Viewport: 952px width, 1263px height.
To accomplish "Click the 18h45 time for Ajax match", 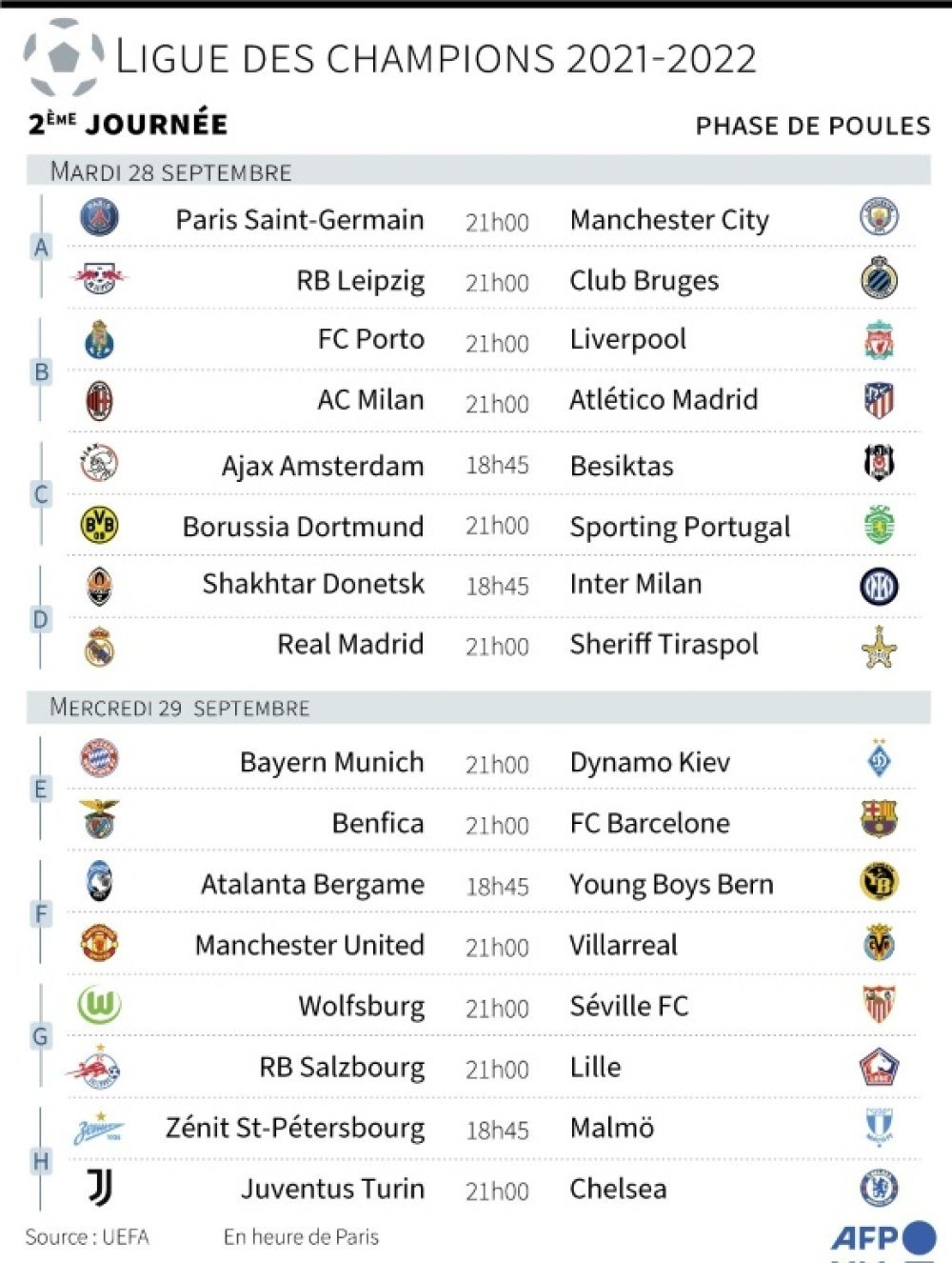I will (x=497, y=465).
